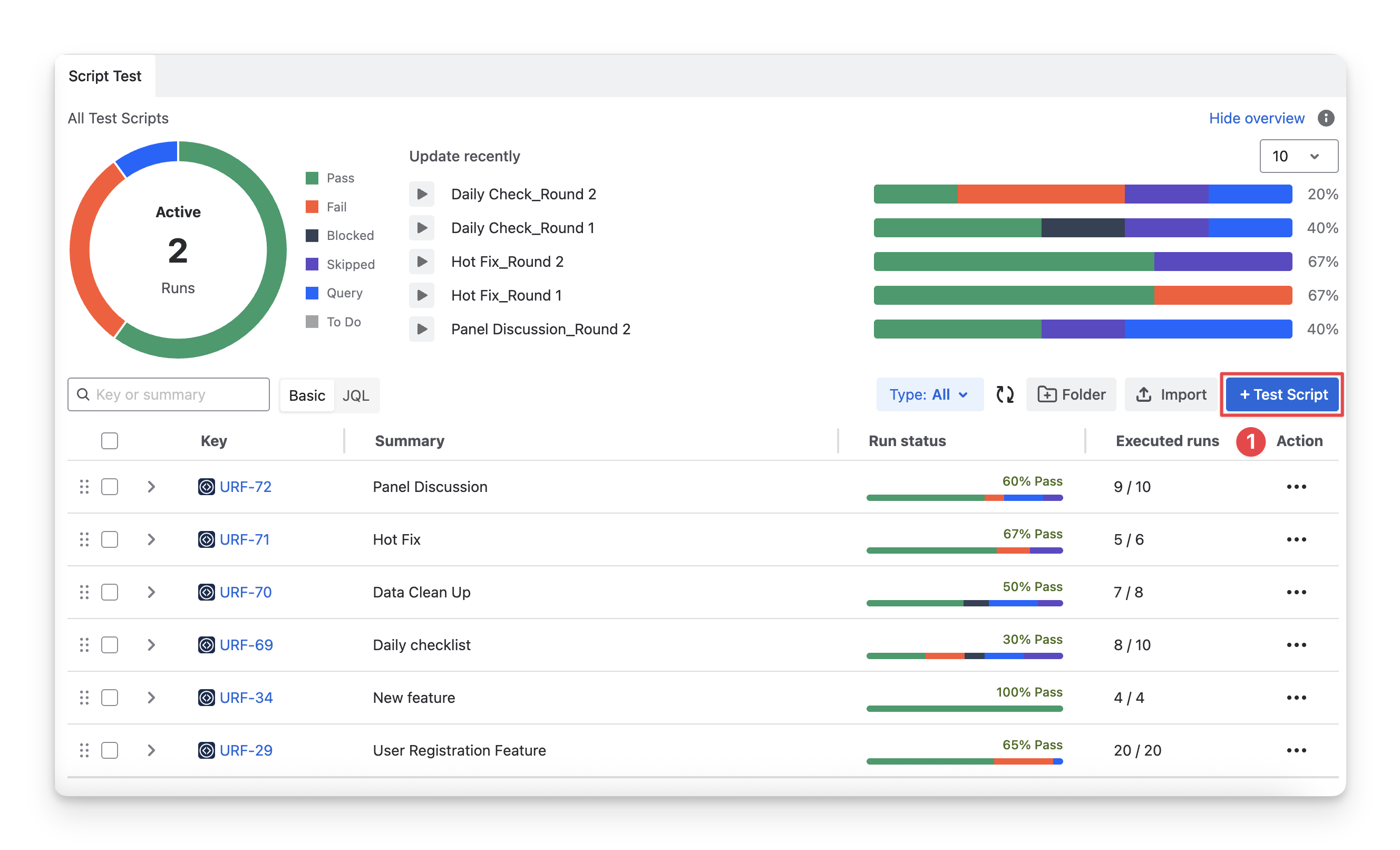Screen dimensions: 1400x850
Task: Open more actions for Daily checklist row
Action: click(1296, 645)
